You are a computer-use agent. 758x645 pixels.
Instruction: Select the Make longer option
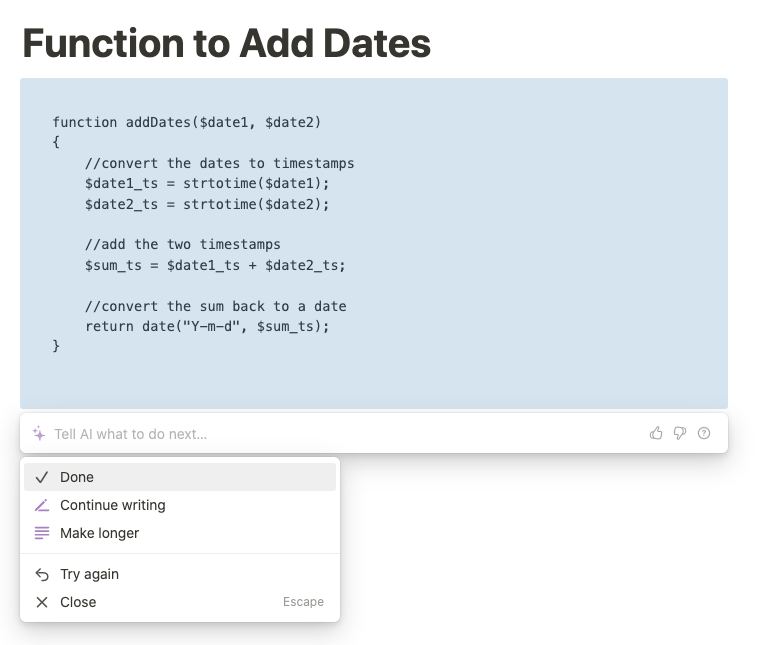coord(180,533)
